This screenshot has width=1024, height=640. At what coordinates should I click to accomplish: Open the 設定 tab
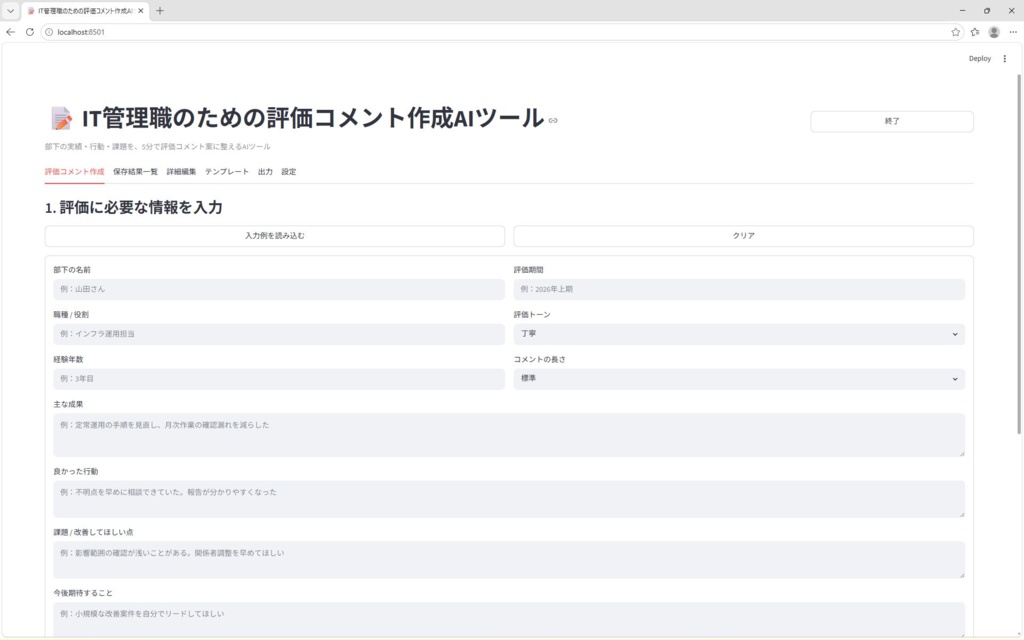point(289,172)
